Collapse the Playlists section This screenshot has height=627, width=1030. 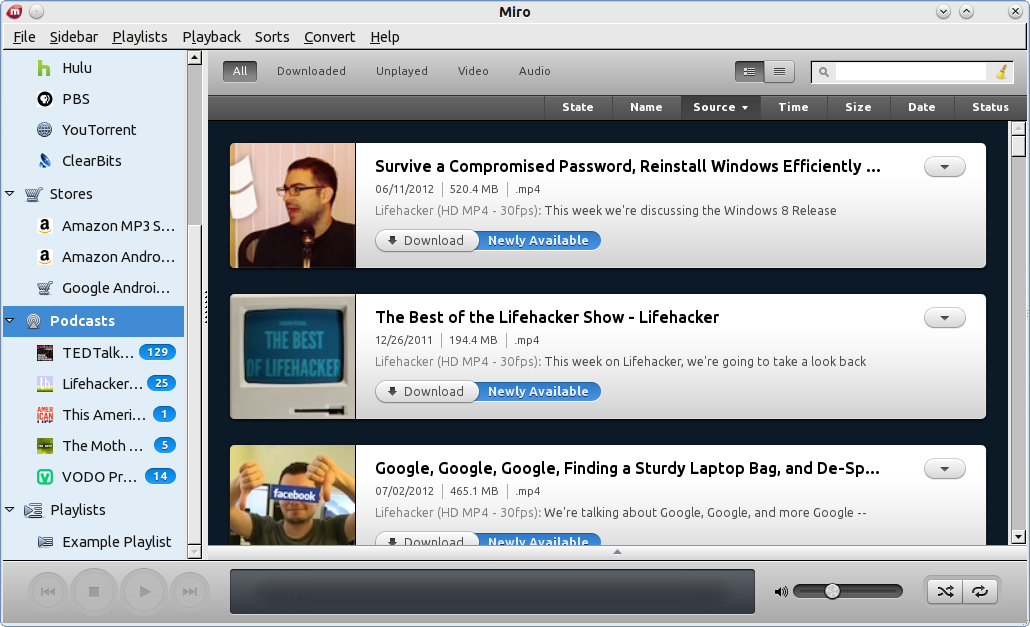point(10,509)
